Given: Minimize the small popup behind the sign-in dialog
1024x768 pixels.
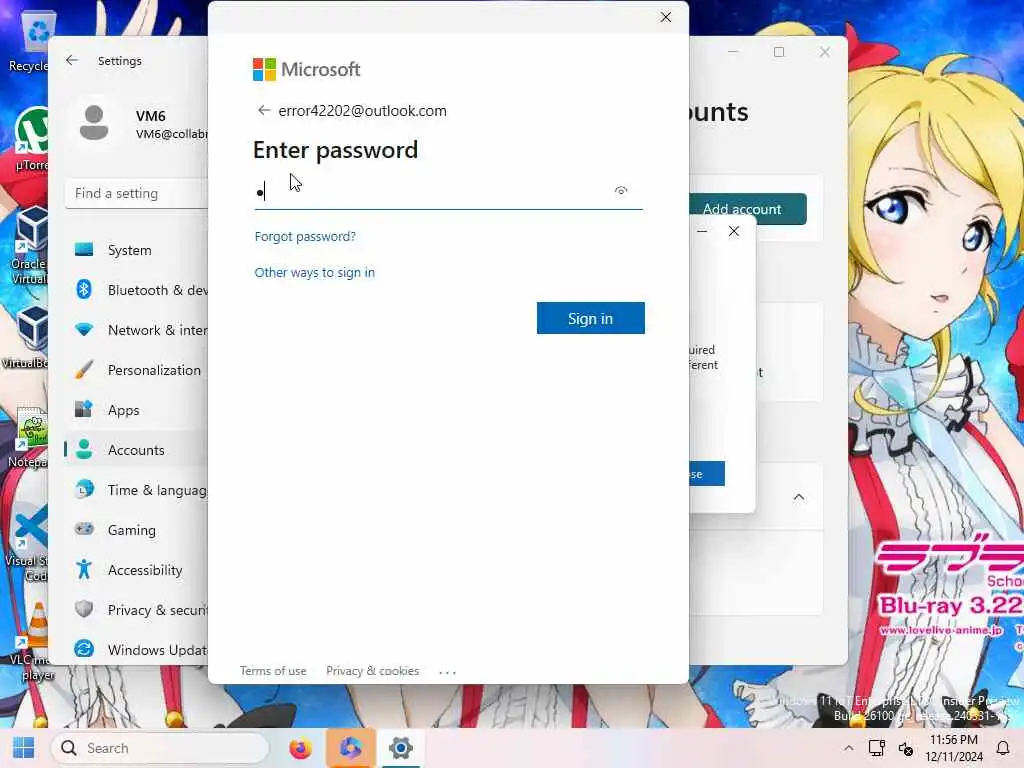Looking at the screenshot, I should coord(702,231).
